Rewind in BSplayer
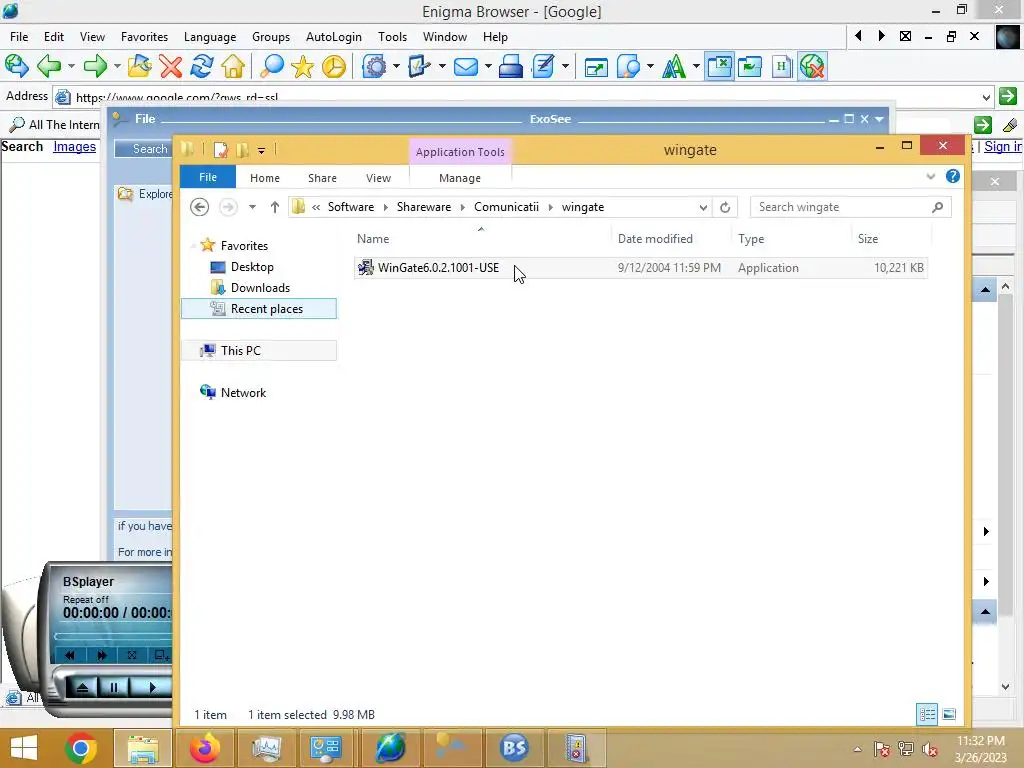Screen dimensions: 1024x768 [x=70, y=655]
